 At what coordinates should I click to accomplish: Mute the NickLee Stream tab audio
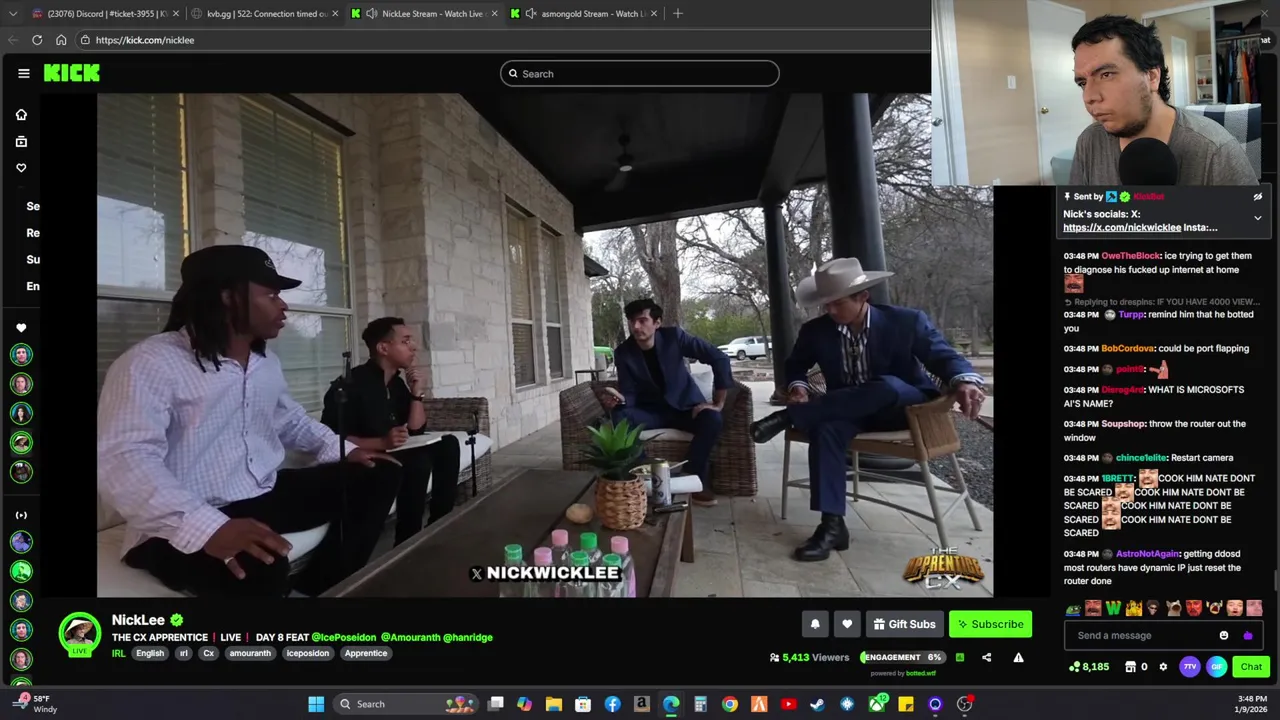[371, 13]
